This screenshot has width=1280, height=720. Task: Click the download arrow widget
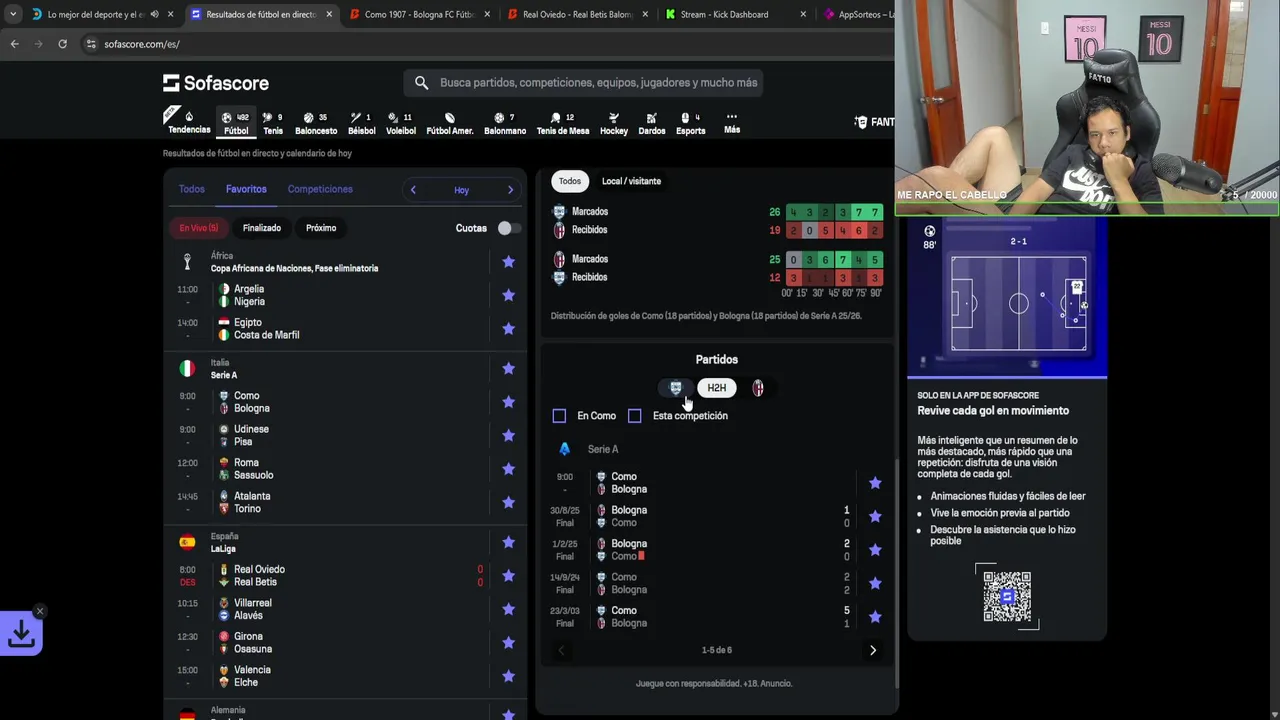21,634
